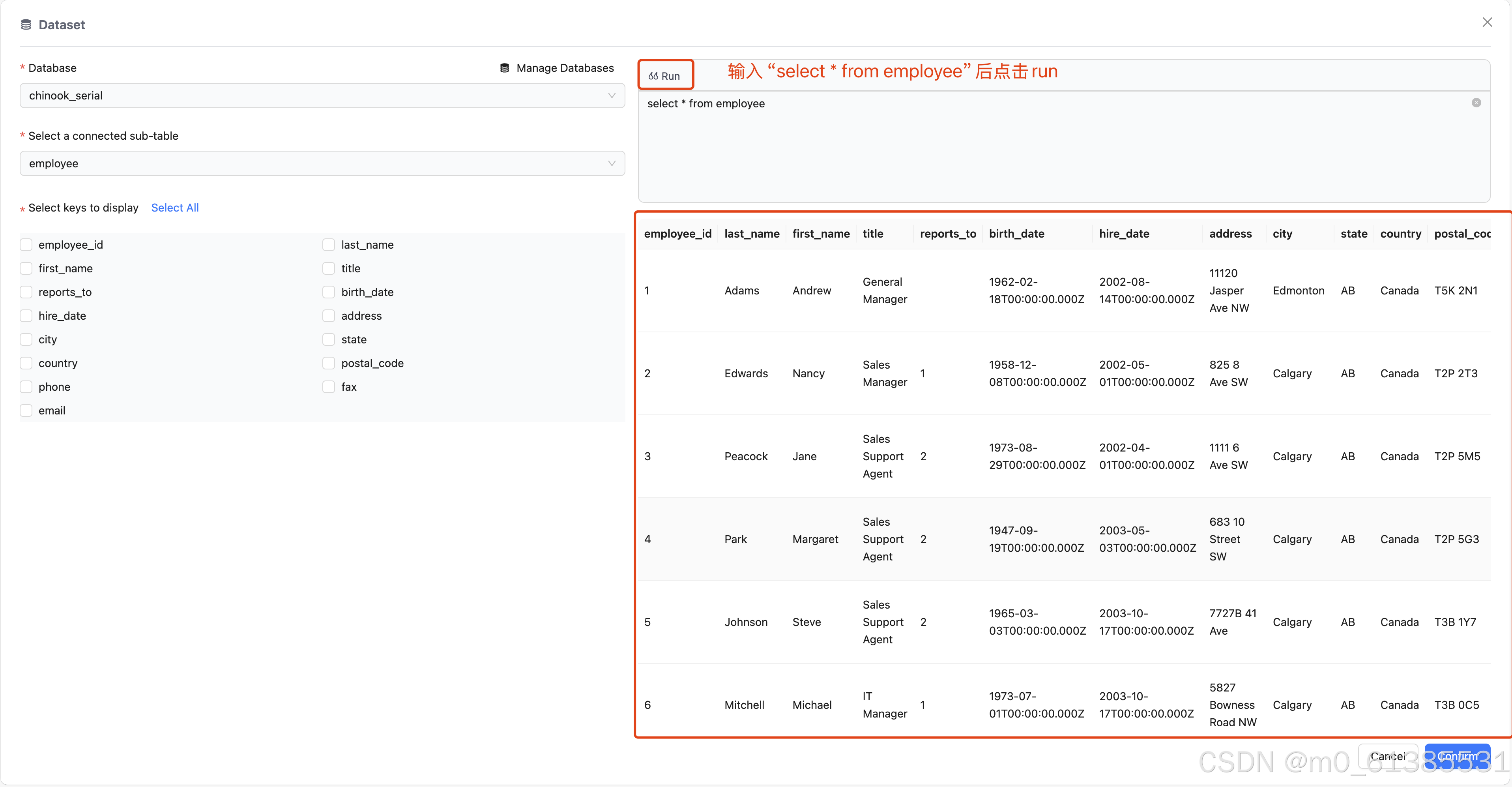Viewport: 1512px width, 787px height.
Task: Expand the chinook_serial database dropdown
Action: click(x=322, y=96)
